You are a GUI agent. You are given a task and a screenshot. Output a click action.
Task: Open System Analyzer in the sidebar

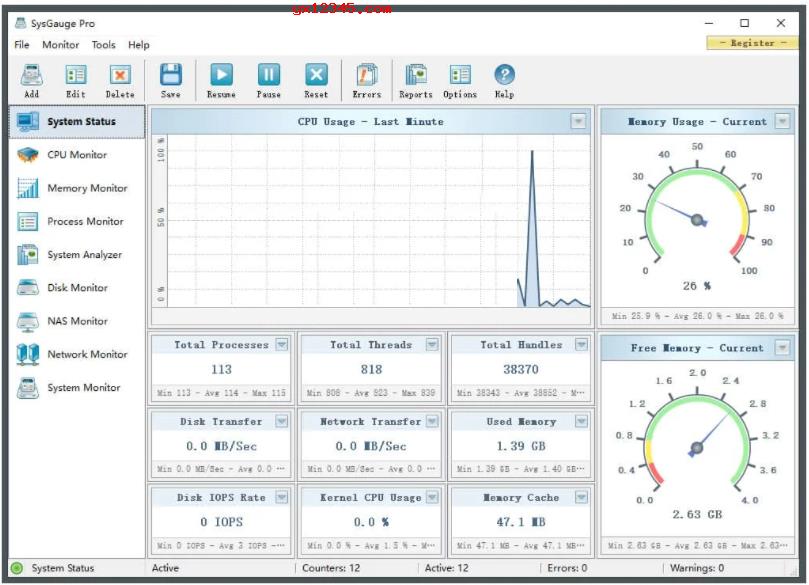point(77,255)
